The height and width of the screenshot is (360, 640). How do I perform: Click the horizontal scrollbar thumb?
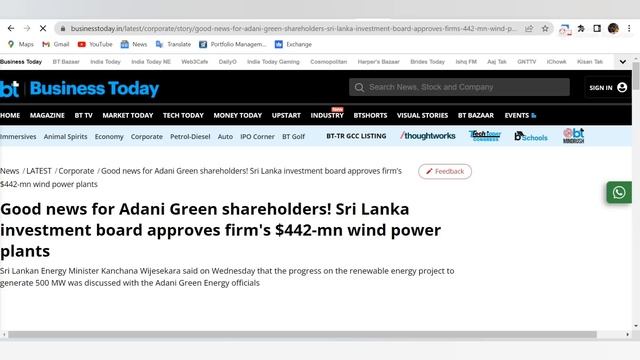click(x=302, y=335)
